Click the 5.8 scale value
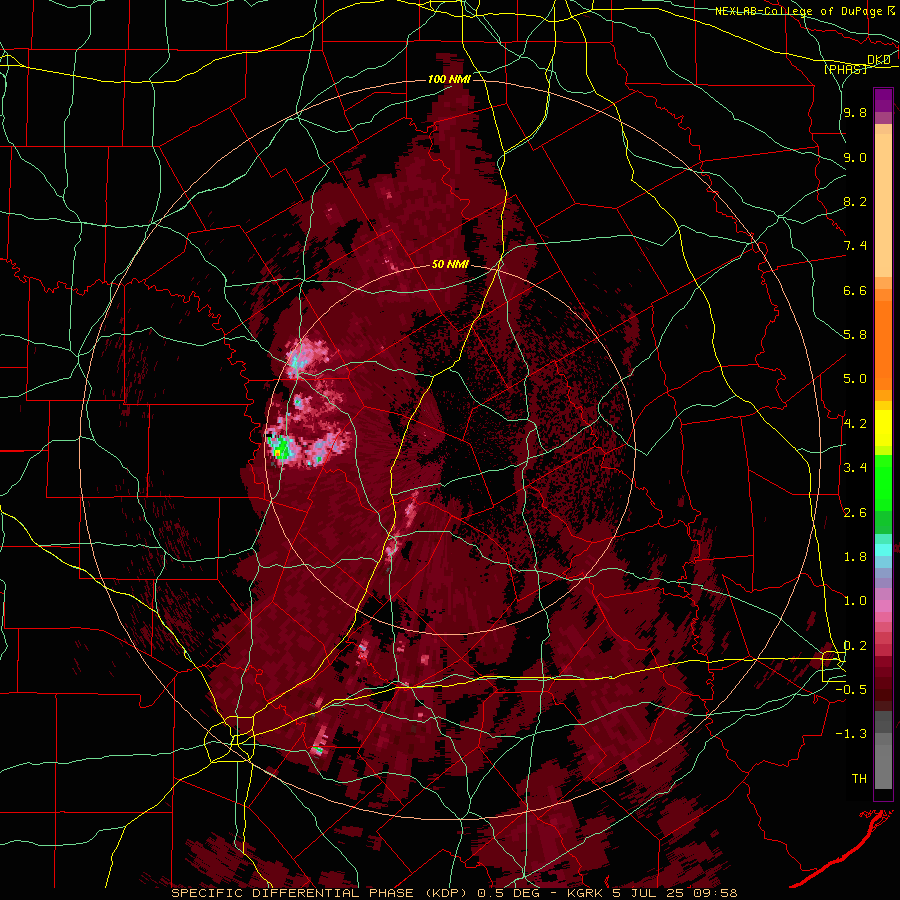The width and height of the screenshot is (900, 900). click(x=855, y=335)
